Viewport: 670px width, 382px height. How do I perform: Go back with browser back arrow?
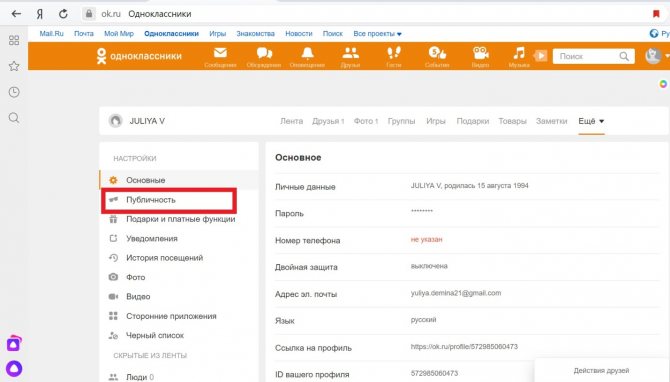click(x=16, y=14)
